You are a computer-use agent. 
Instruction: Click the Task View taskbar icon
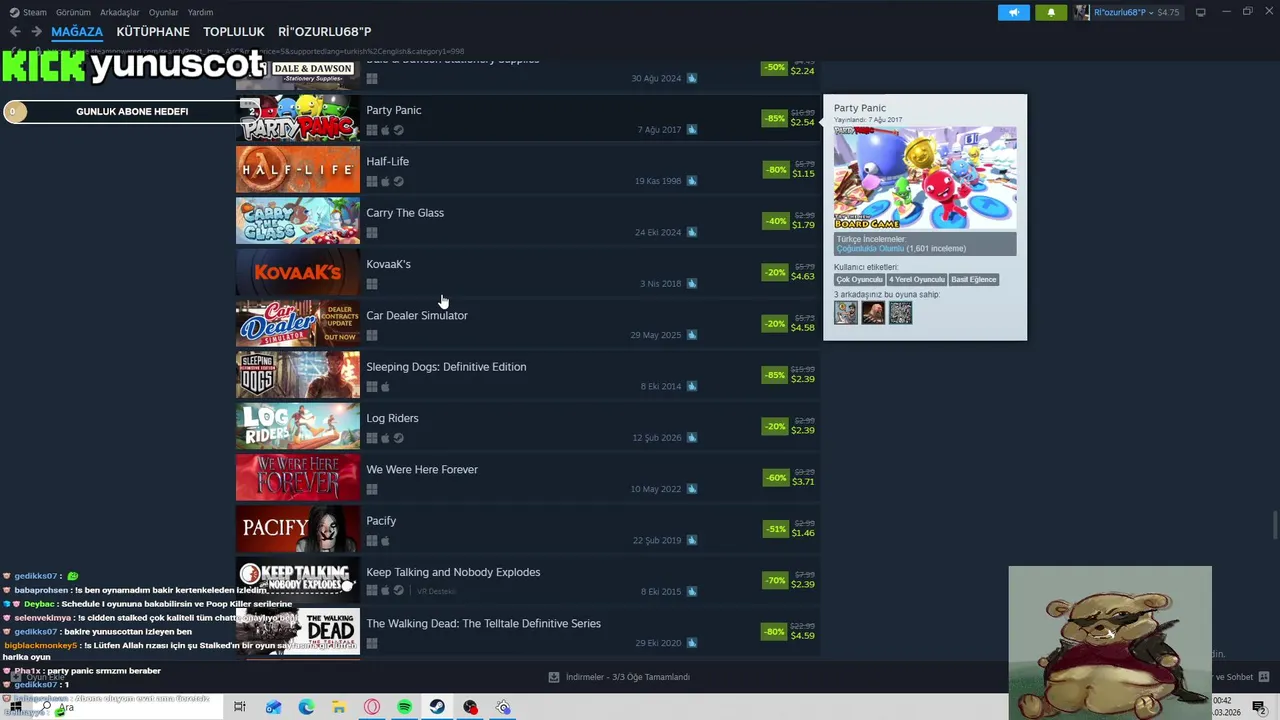240,707
